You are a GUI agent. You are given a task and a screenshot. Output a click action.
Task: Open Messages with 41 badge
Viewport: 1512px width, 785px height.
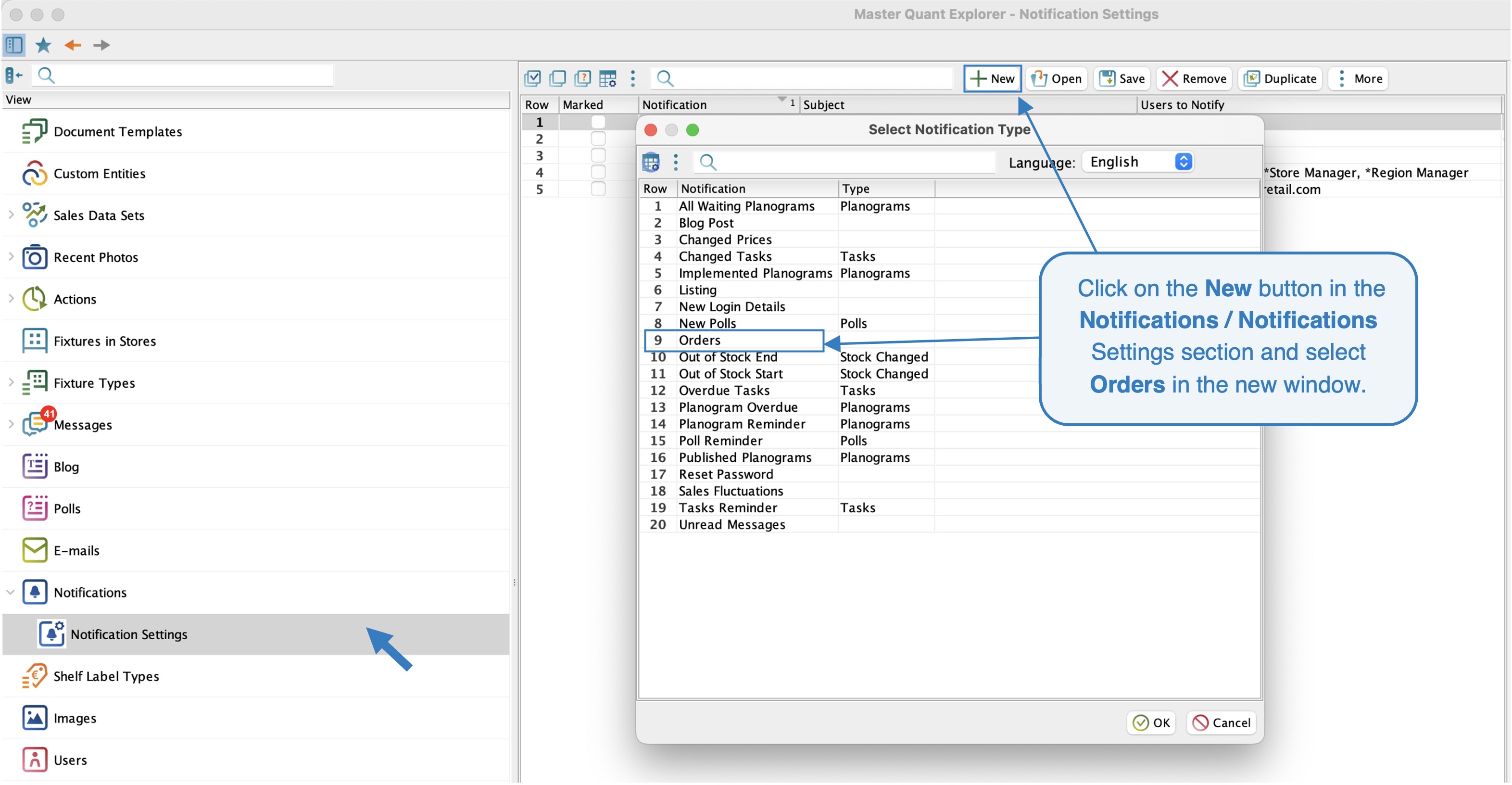(x=256, y=425)
